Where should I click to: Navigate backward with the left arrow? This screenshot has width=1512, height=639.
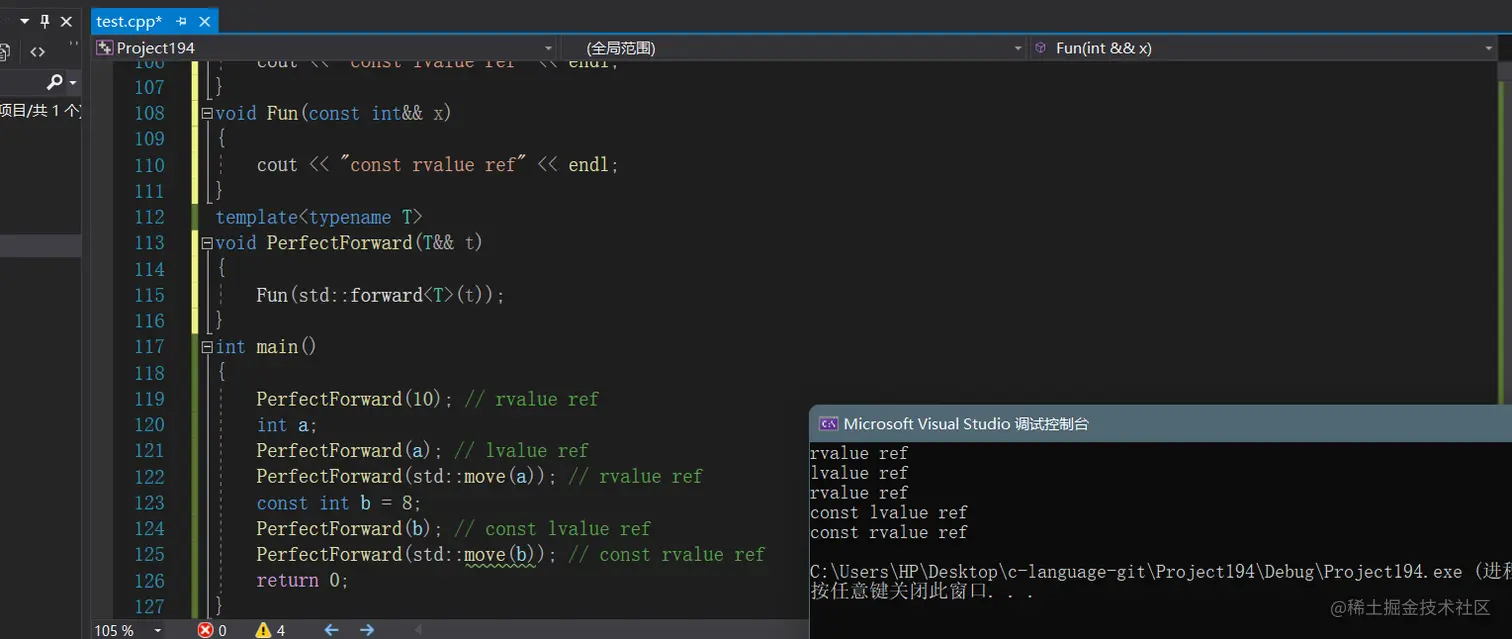(332, 630)
